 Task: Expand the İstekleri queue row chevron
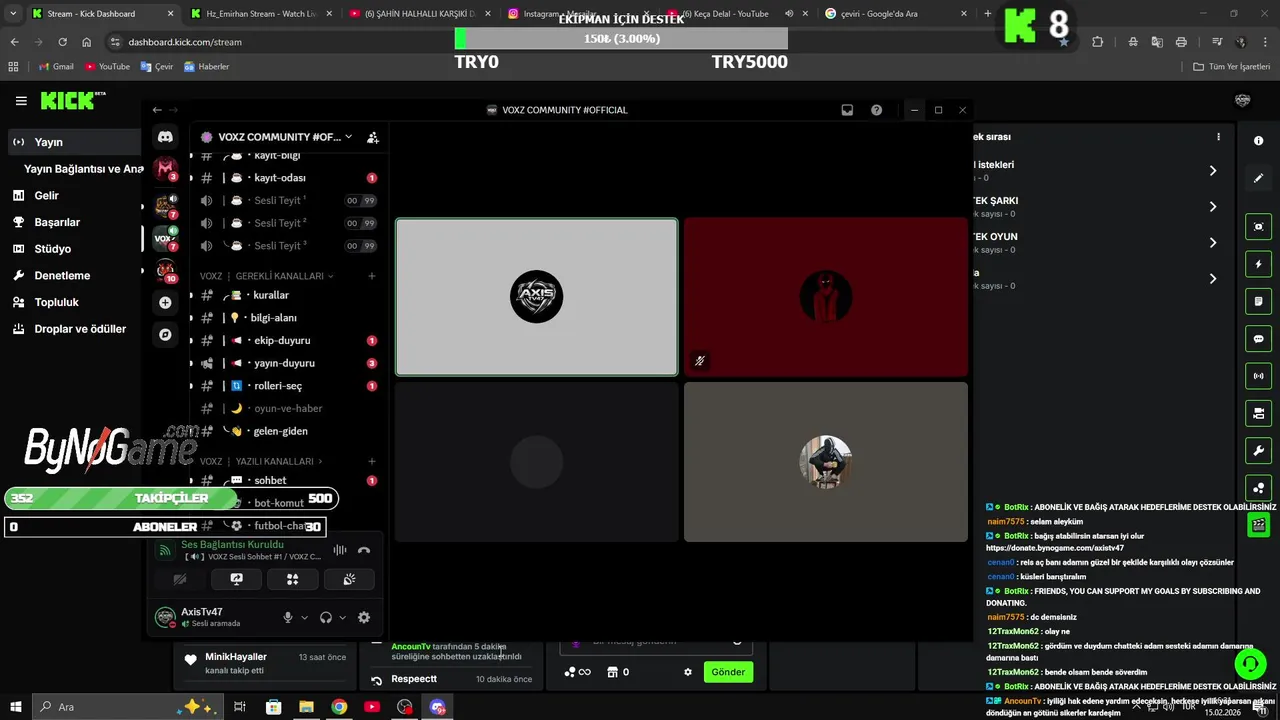(x=1213, y=171)
